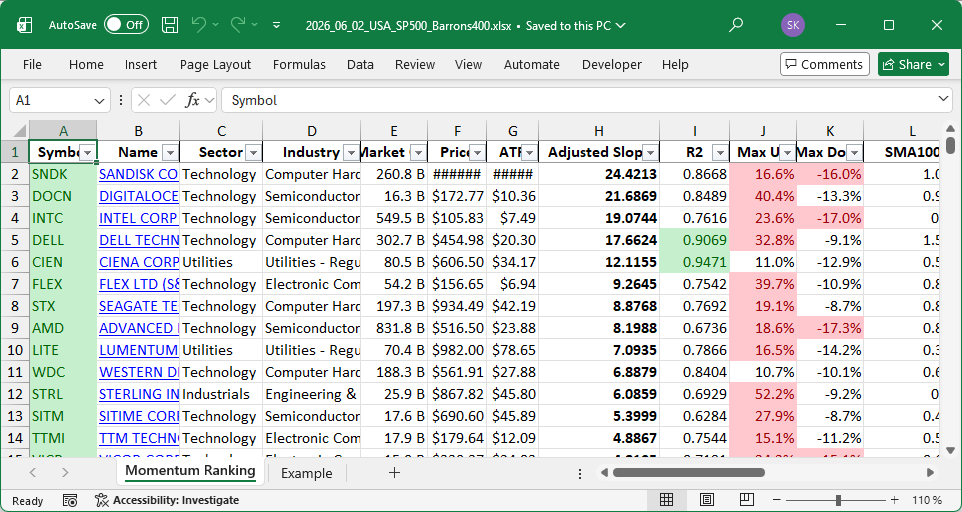
Task: Switch to Page Break Preview icon
Action: (x=746, y=500)
